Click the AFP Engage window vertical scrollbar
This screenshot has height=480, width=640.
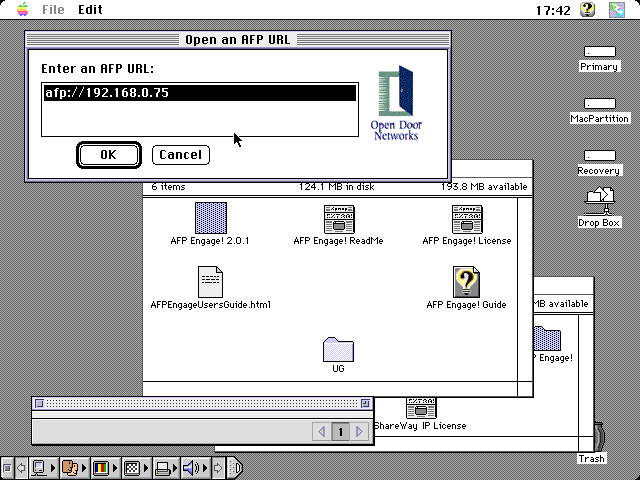pos(525,289)
